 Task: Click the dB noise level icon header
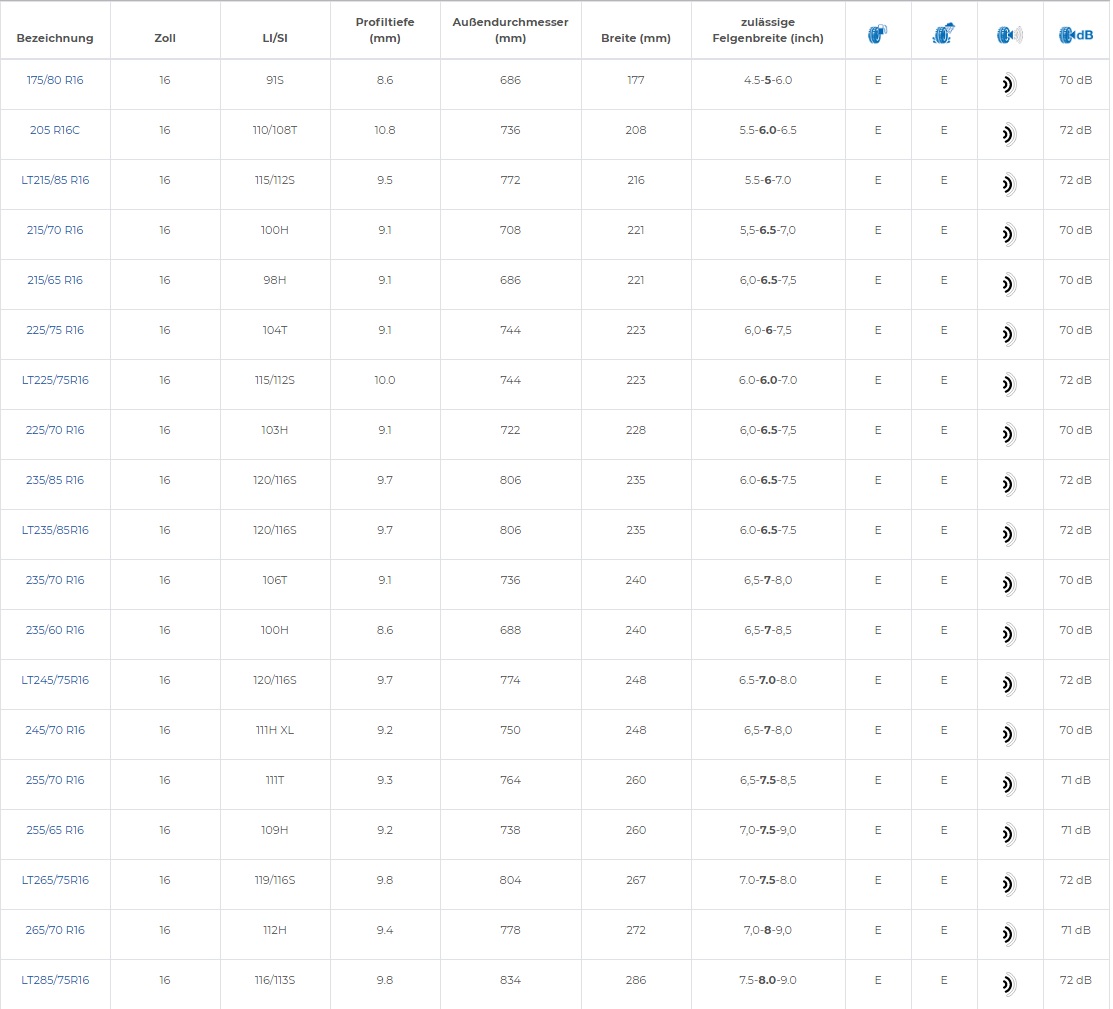1075,34
